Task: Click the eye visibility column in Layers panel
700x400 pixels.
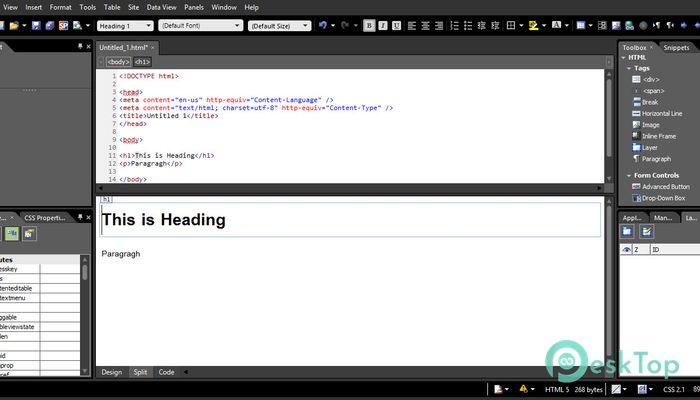Action: click(626, 250)
